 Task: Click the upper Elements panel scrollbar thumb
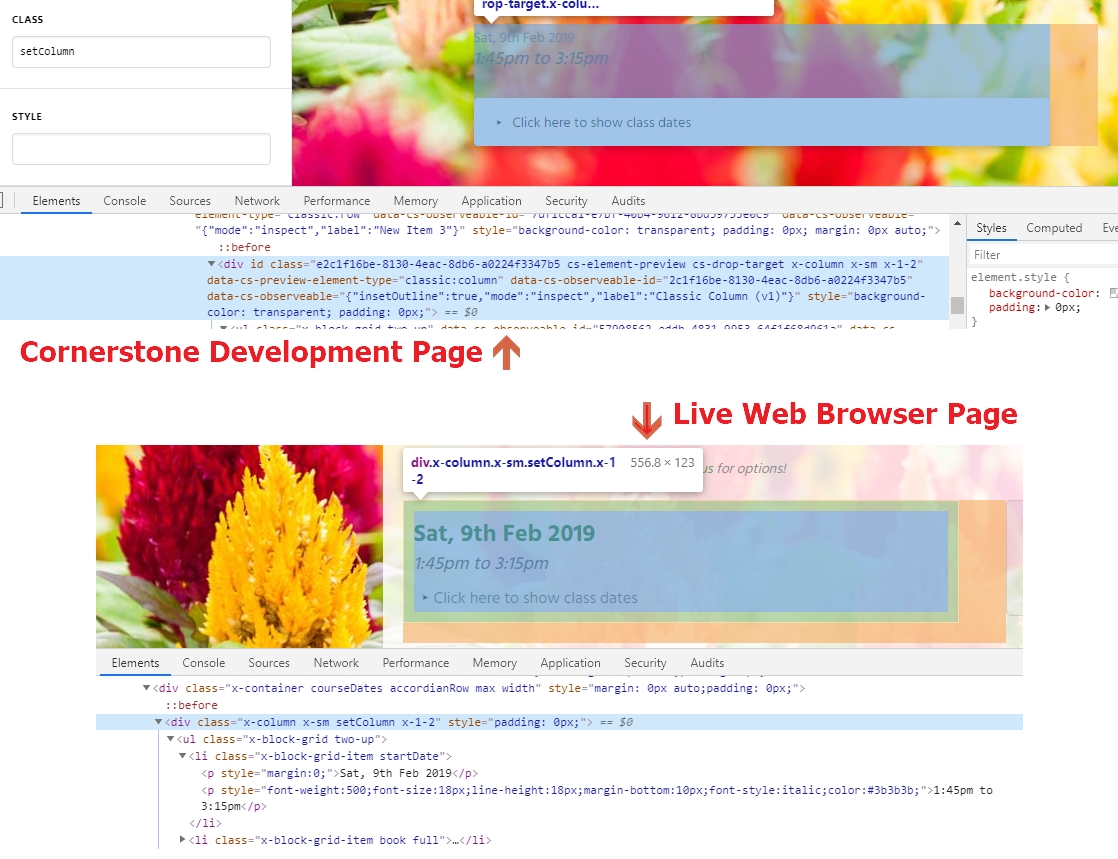[x=957, y=305]
